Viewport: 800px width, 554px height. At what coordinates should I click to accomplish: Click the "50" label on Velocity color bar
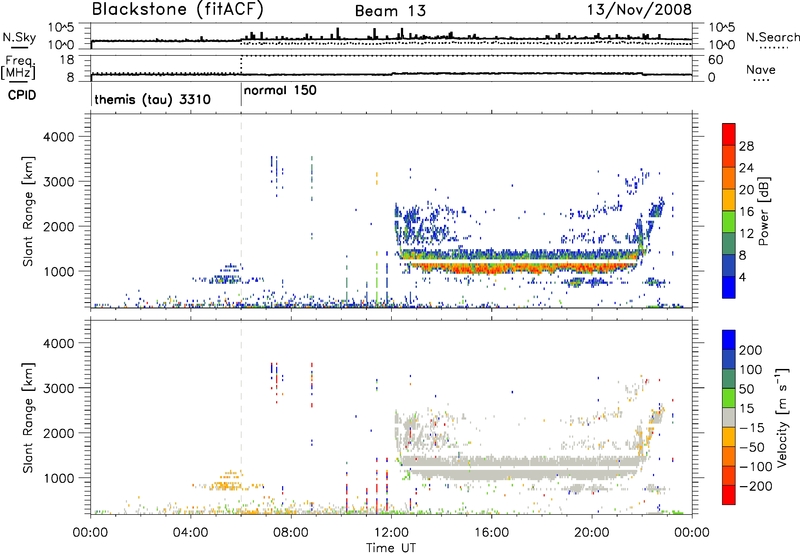click(746, 389)
